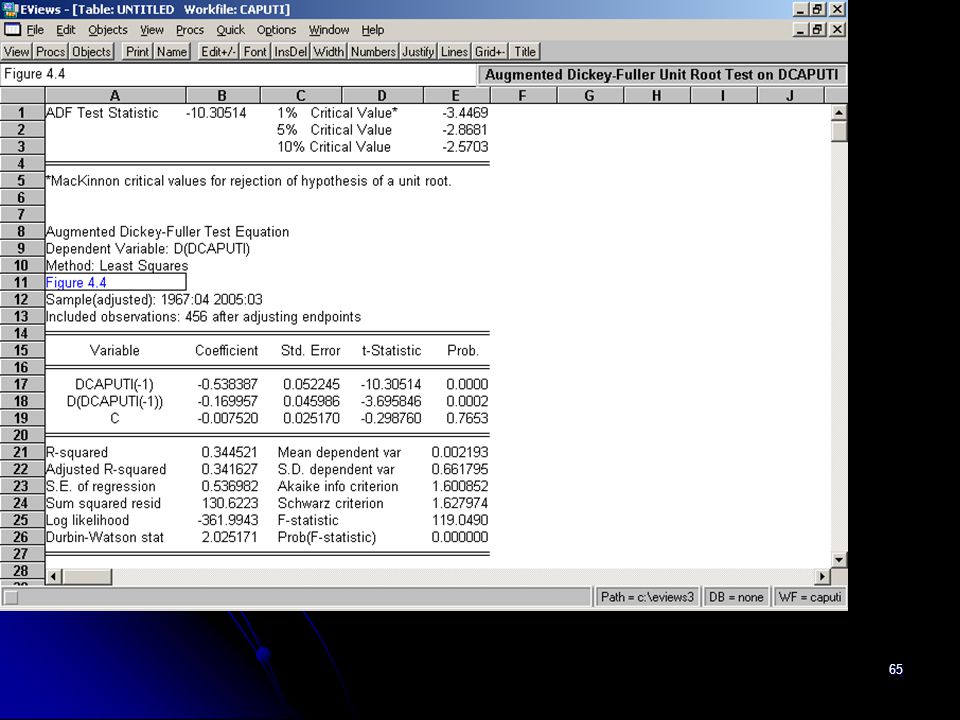This screenshot has height=720, width=960.
Task: Click the Justify button
Action: pos(418,52)
